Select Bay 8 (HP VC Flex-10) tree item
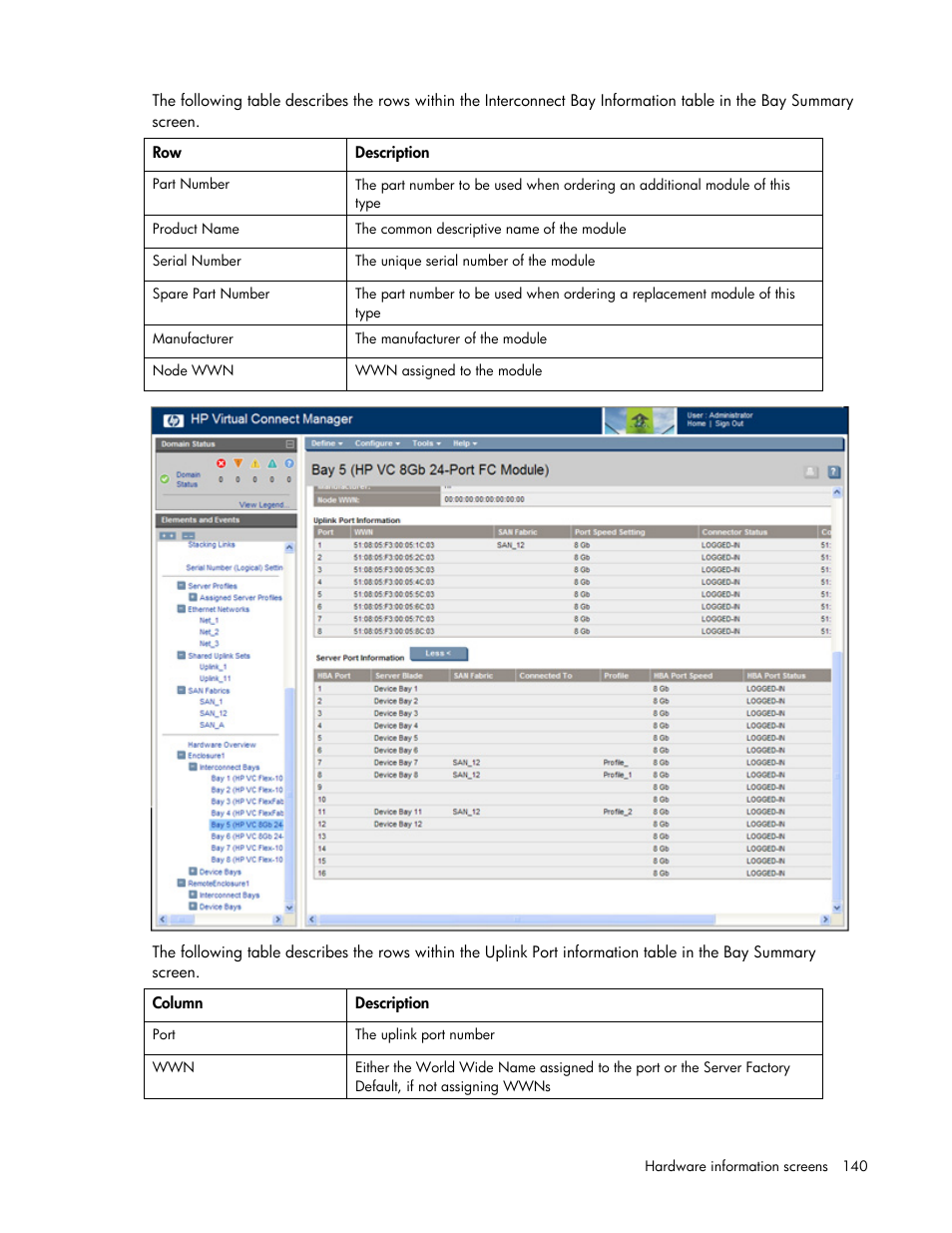The height and width of the screenshot is (1233, 952). (x=246, y=860)
